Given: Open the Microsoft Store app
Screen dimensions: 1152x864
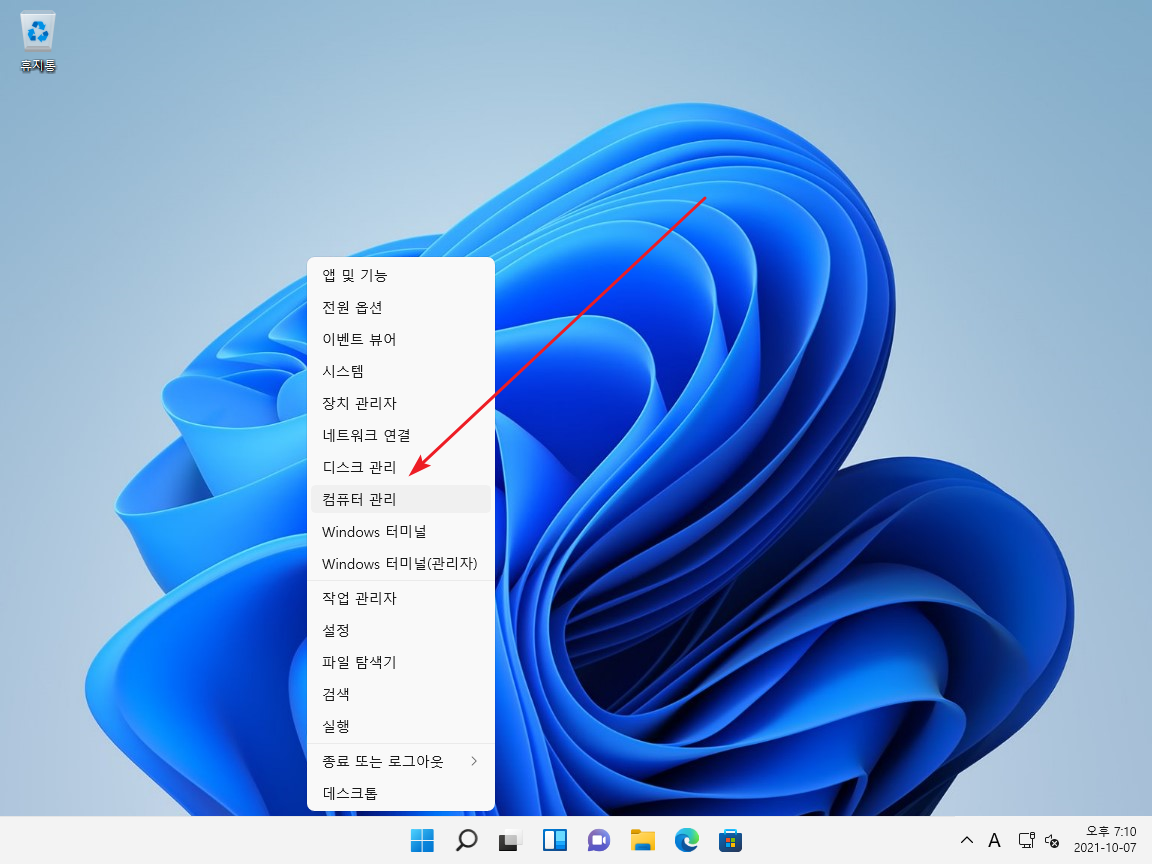Looking at the screenshot, I should click(x=730, y=839).
